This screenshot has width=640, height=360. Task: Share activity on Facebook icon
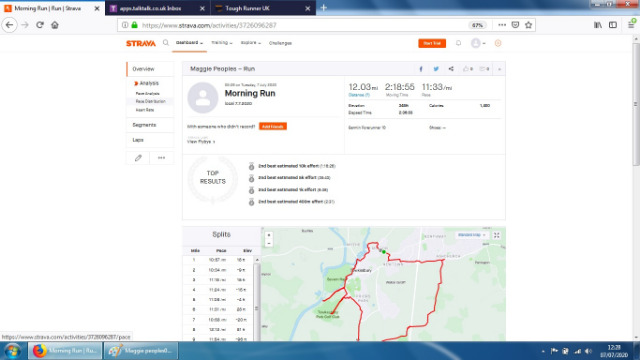point(421,69)
